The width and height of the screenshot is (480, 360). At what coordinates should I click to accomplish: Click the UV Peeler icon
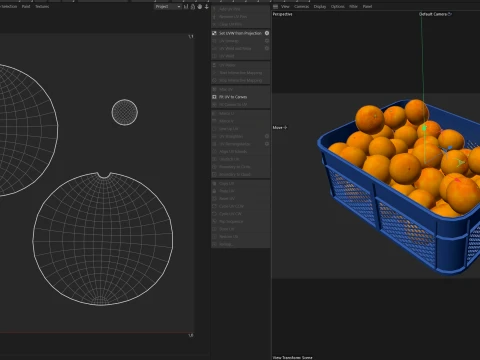point(214,65)
